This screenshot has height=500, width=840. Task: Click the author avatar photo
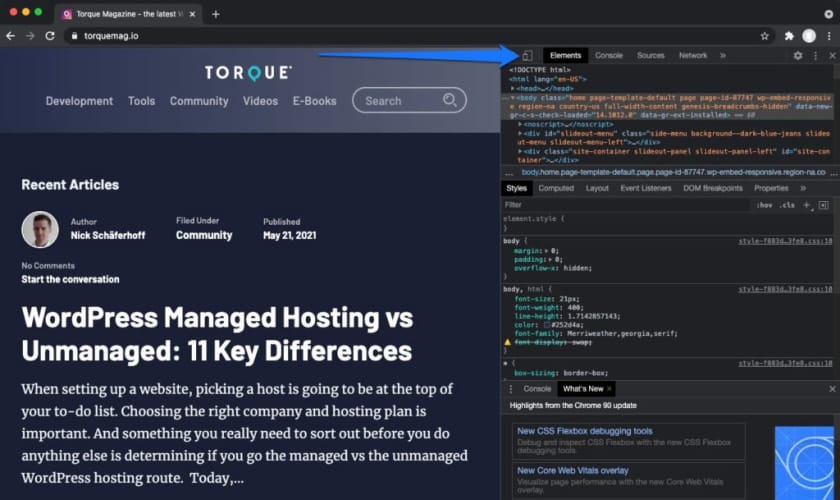pos(40,229)
